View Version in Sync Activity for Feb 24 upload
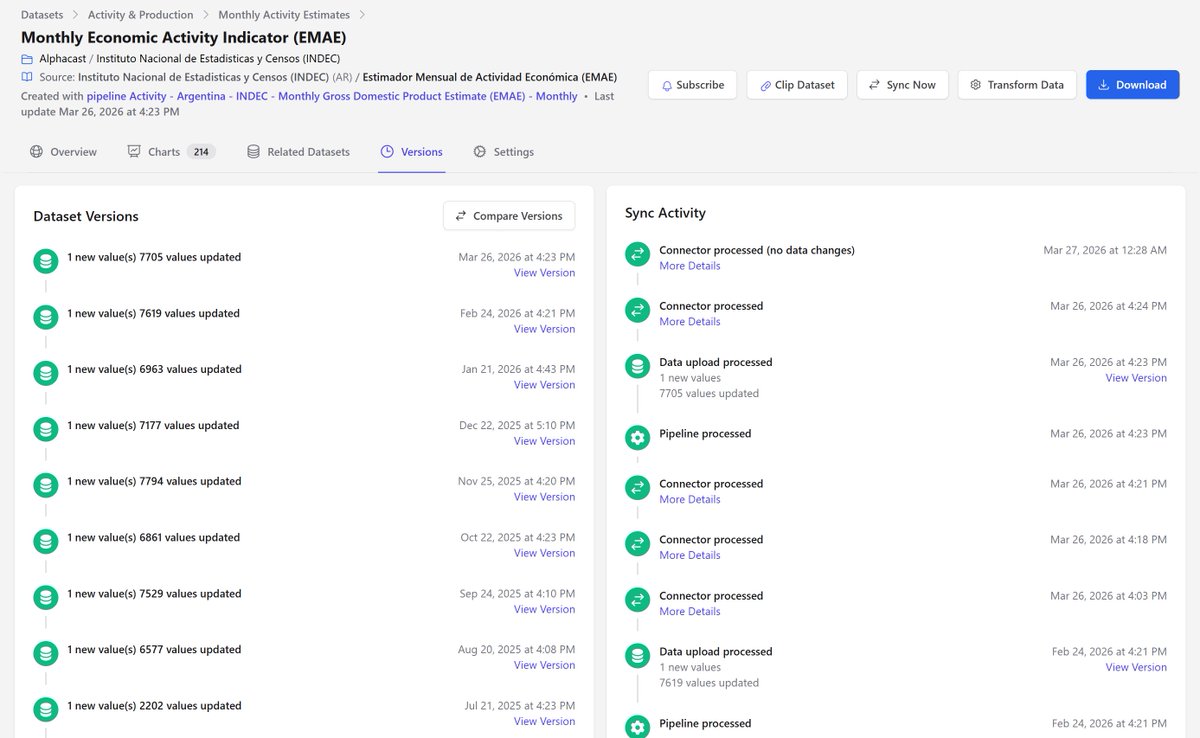The width and height of the screenshot is (1200, 738). point(1136,667)
